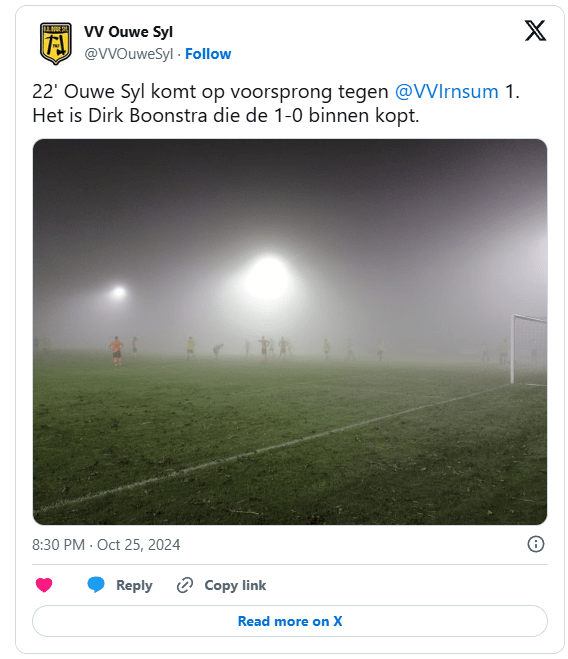The width and height of the screenshot is (568, 659).
Task: Click the Reply text button
Action: coord(134,585)
